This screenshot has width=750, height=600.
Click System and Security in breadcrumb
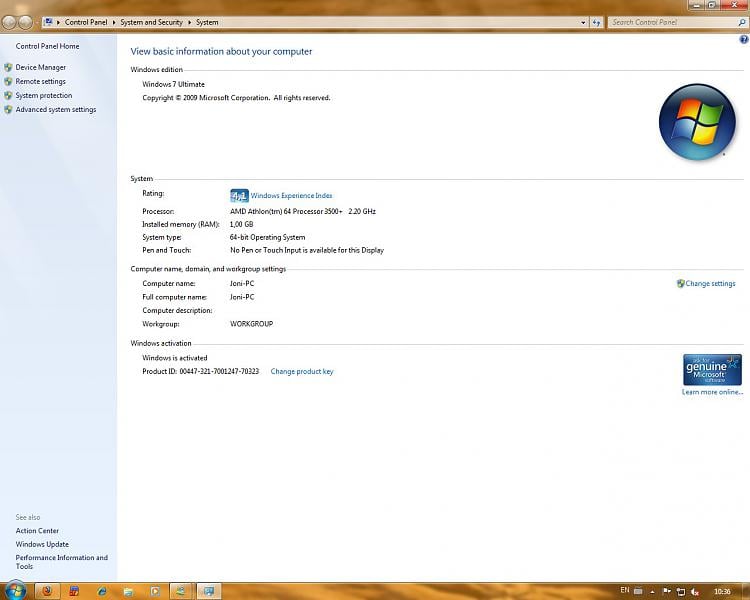tap(151, 22)
